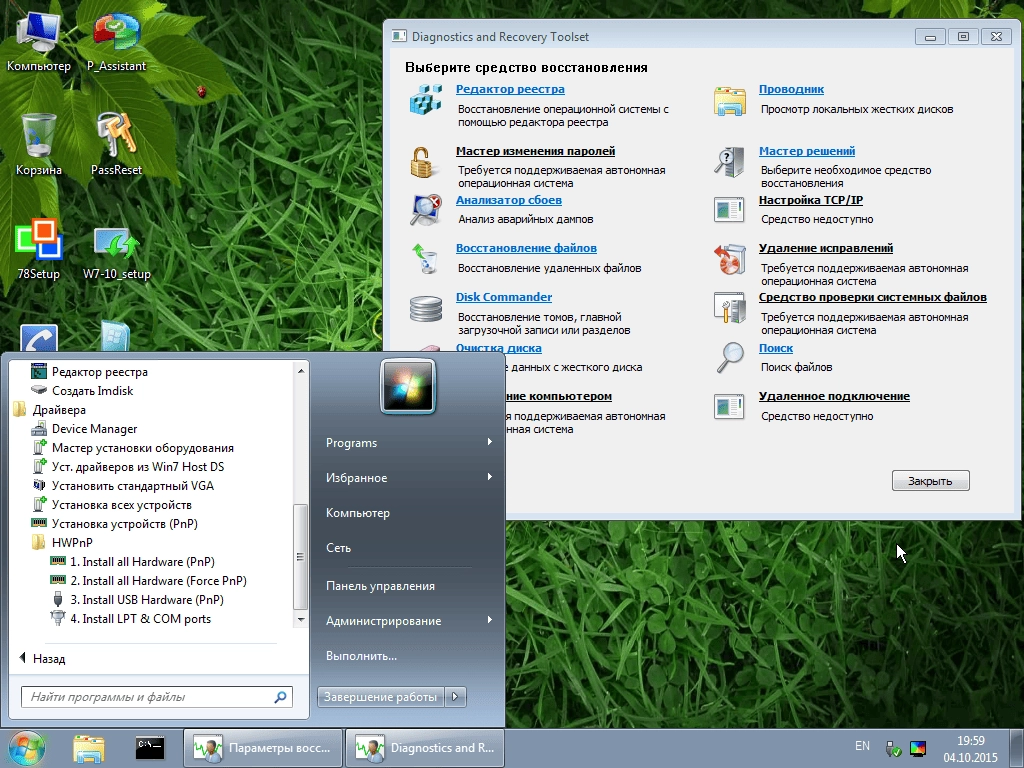Expand the Избранное submenu
This screenshot has width=1024, height=768.
[x=409, y=478]
